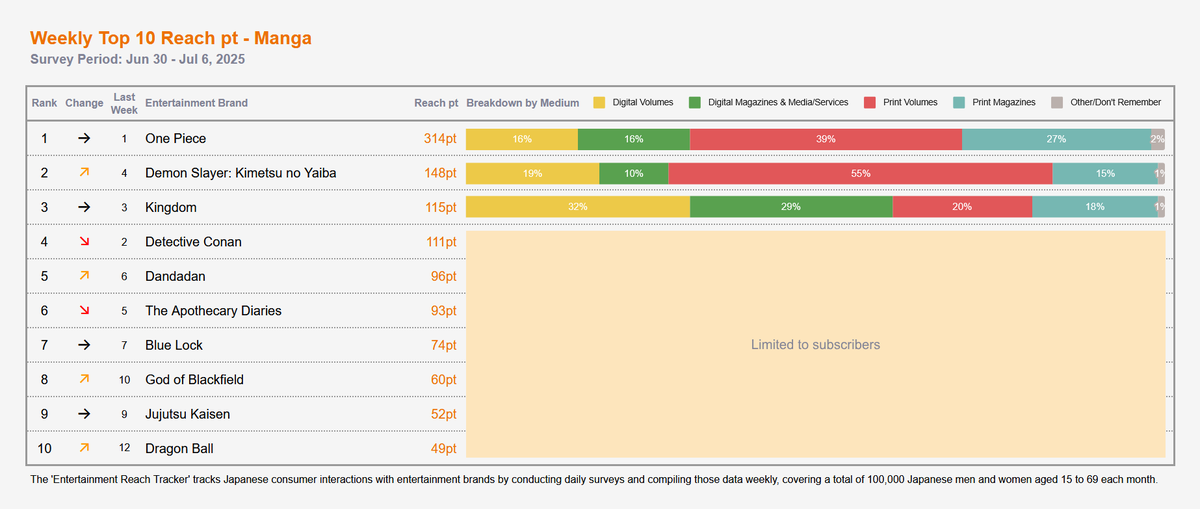Click the up arrow in Dandadan row
This screenshot has height=509, width=1200.
[84, 276]
